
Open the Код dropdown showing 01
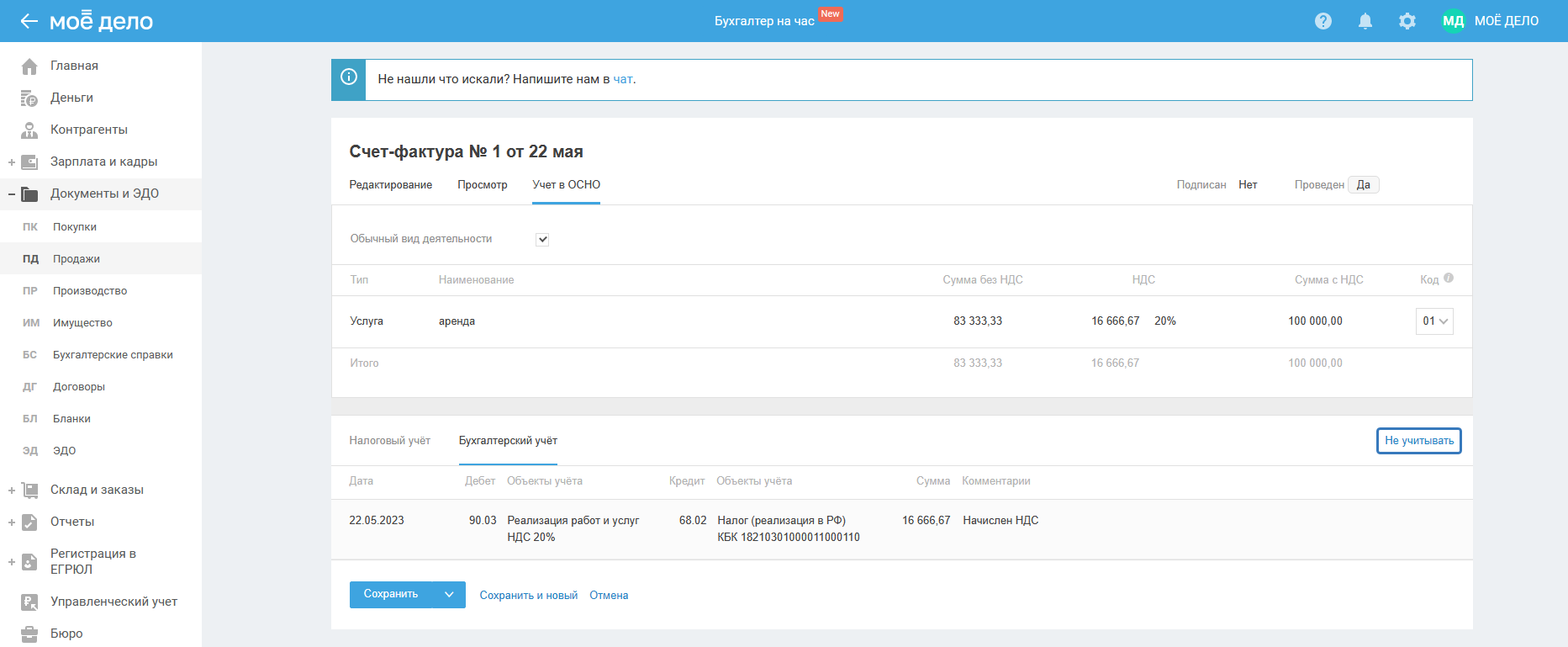[x=1434, y=321]
